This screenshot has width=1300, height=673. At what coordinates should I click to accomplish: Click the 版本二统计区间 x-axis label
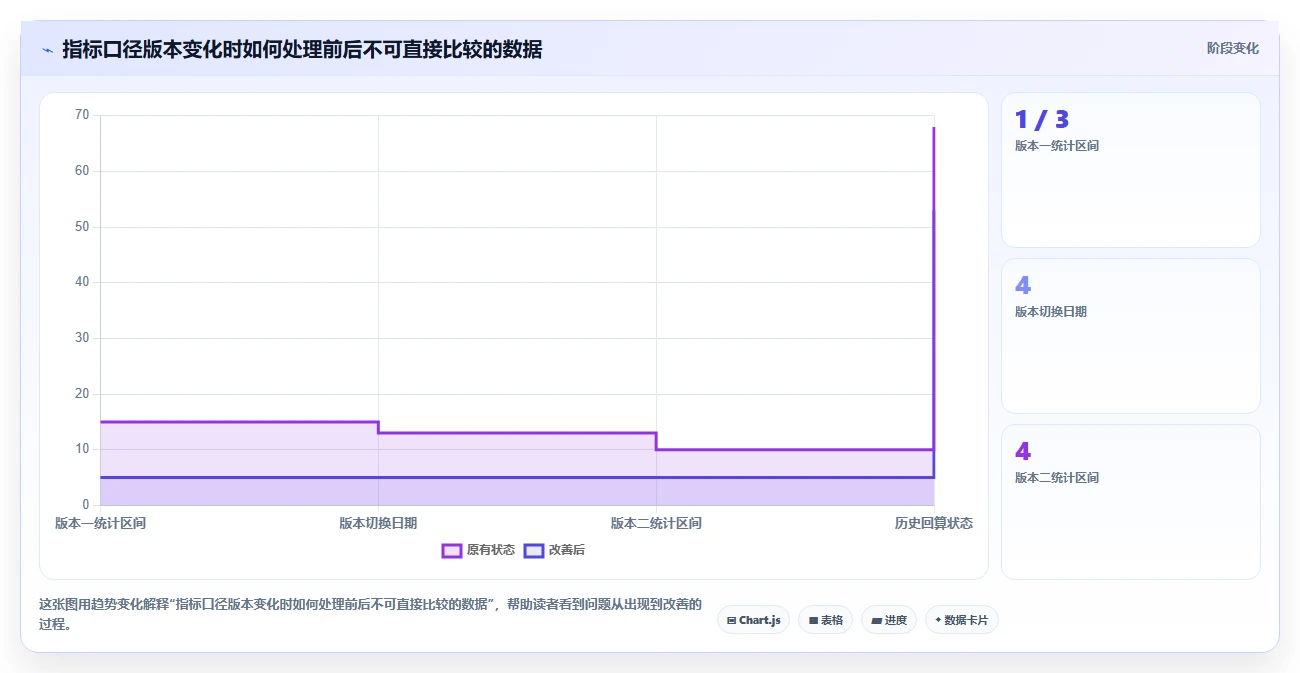pos(656,523)
